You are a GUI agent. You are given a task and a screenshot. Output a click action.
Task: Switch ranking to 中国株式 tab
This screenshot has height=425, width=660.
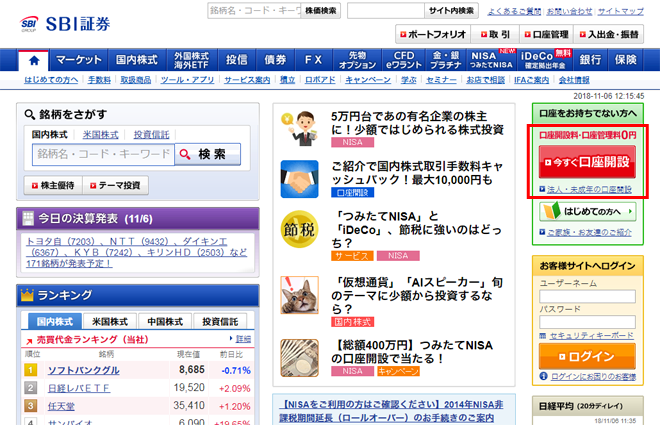[x=165, y=321]
